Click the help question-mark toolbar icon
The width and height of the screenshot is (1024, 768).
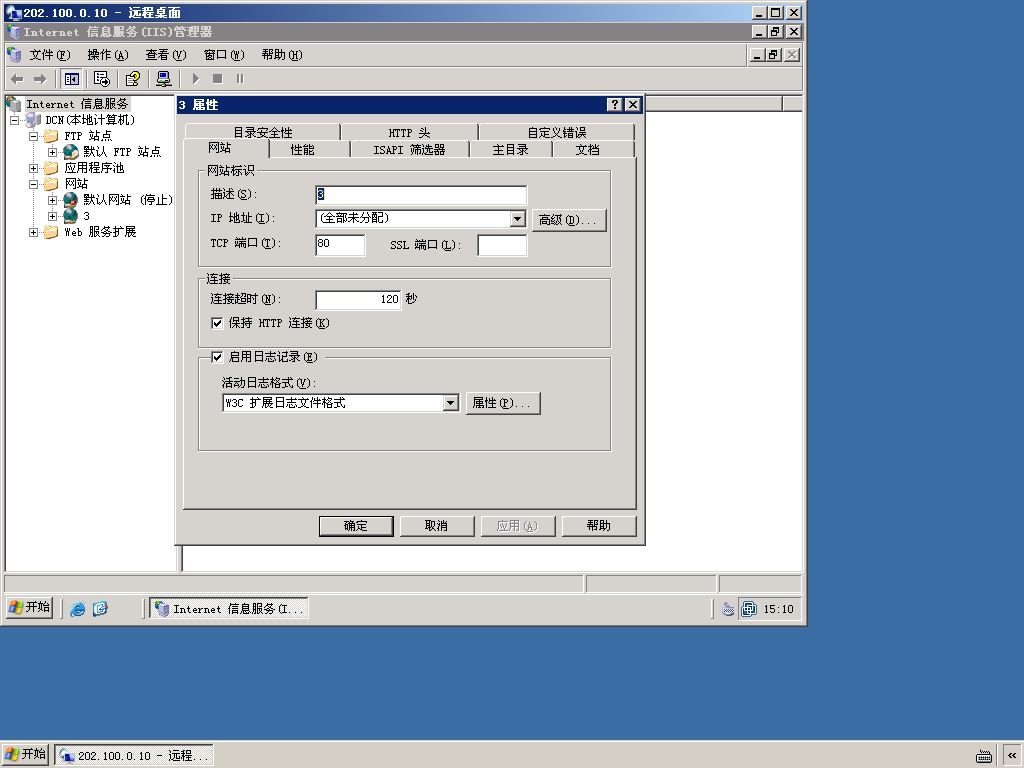point(133,79)
